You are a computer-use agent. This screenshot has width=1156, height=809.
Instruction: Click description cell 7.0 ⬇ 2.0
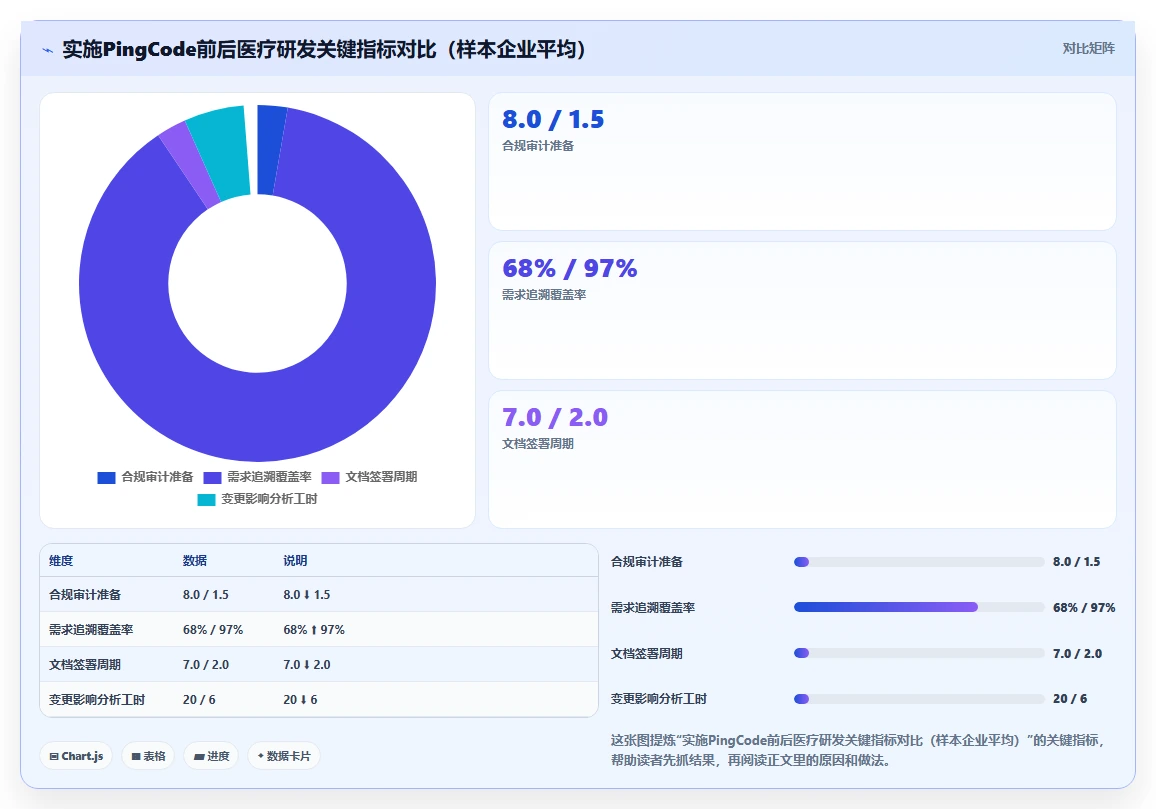[x=307, y=664]
